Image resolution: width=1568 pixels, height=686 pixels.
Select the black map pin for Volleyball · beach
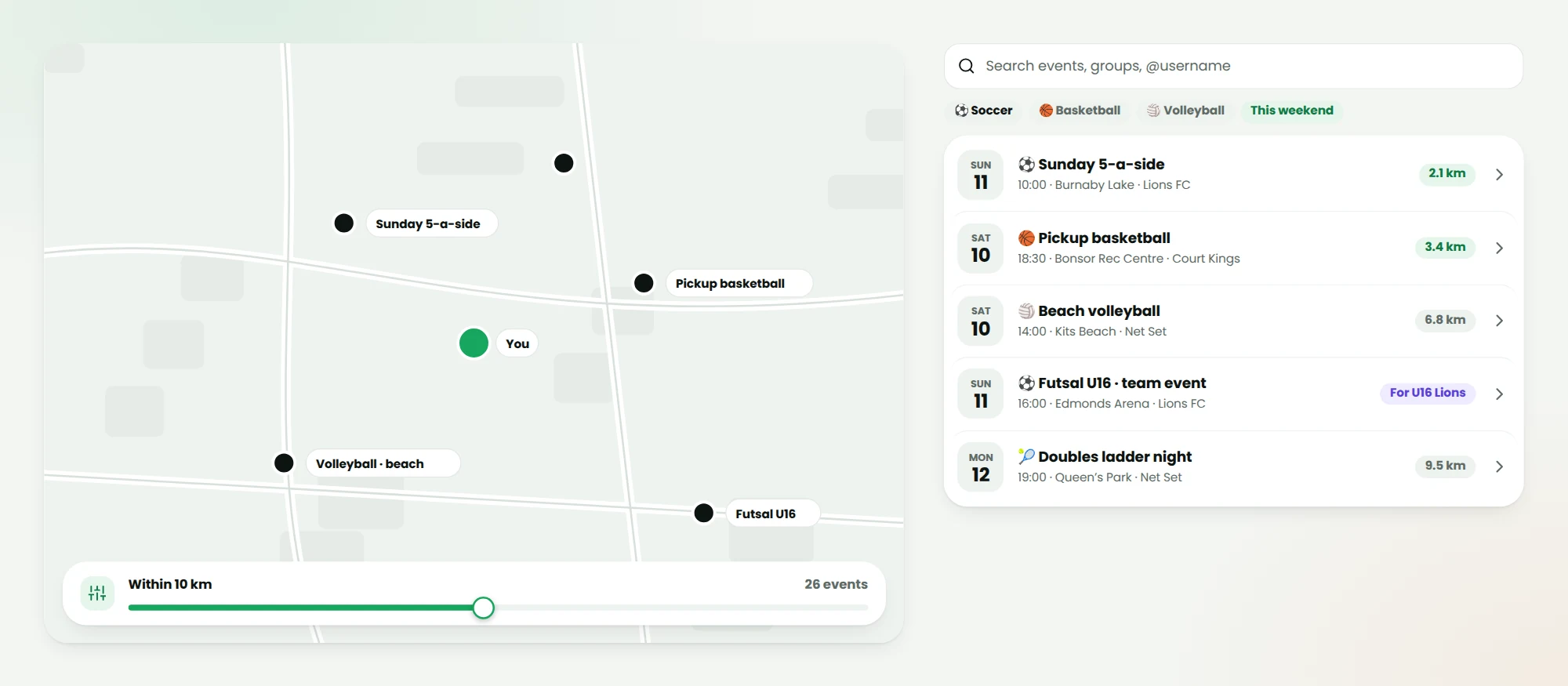point(284,463)
